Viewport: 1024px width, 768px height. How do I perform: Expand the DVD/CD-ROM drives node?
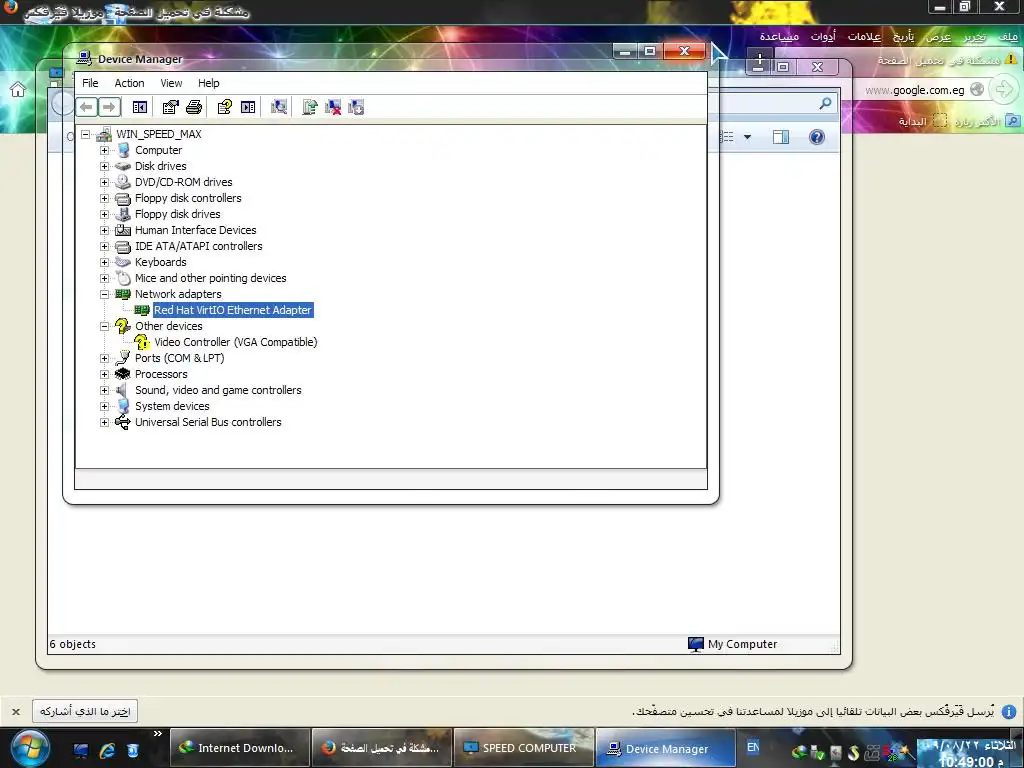point(104,182)
